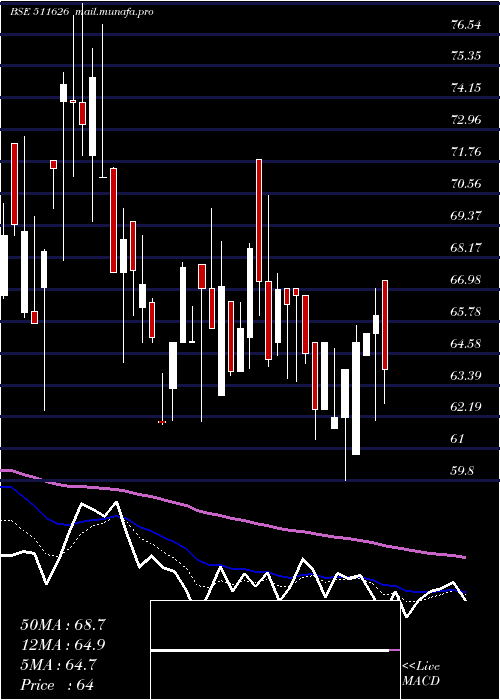Click the 64.58 price axis label
Image resolution: width=500 pixels, height=700 pixels.
[x=466, y=344]
